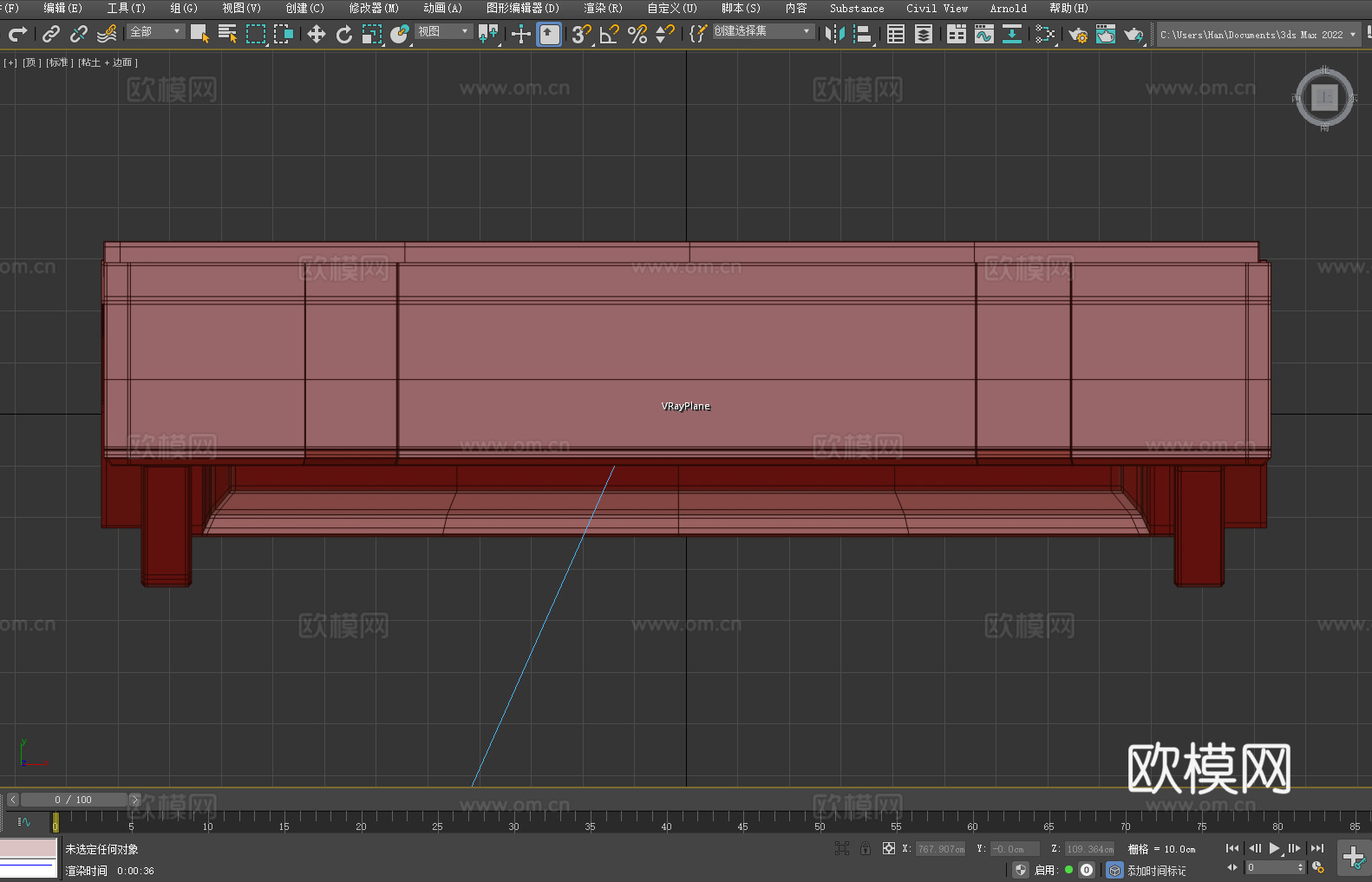Open project path dropdown
This screenshot has width=1372, height=882.
1258,35
